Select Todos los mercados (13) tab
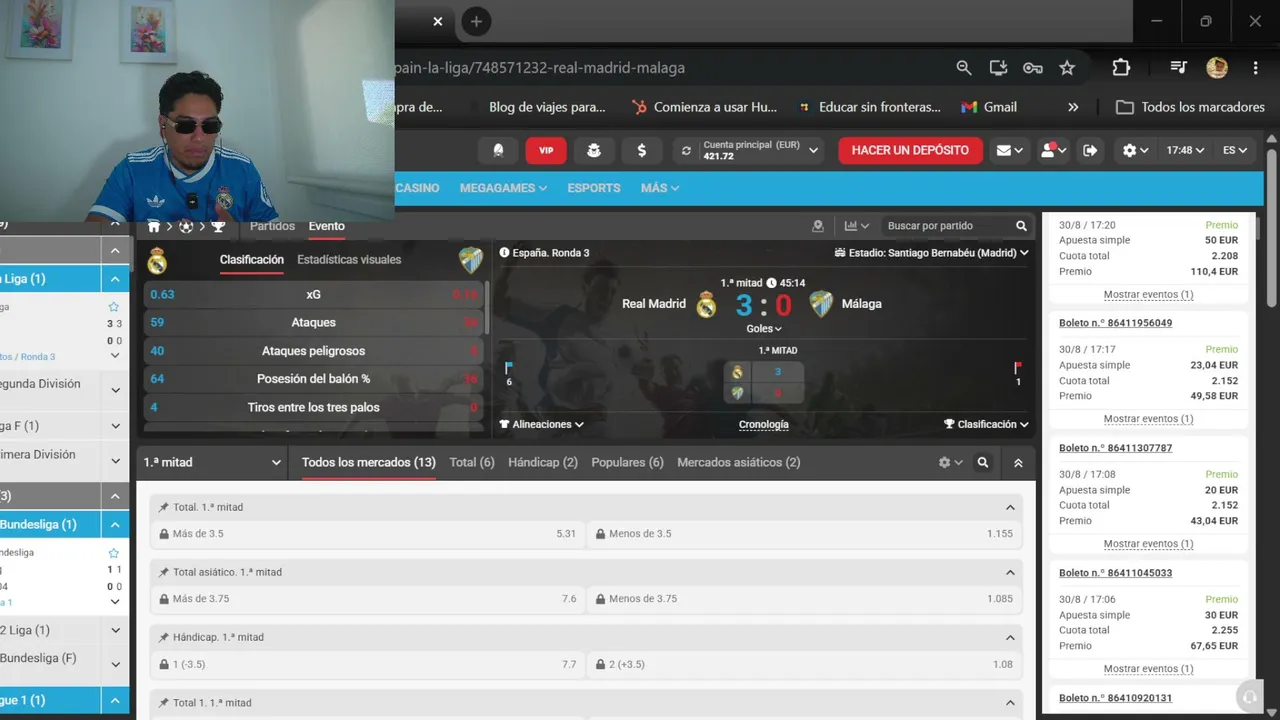 coord(369,462)
